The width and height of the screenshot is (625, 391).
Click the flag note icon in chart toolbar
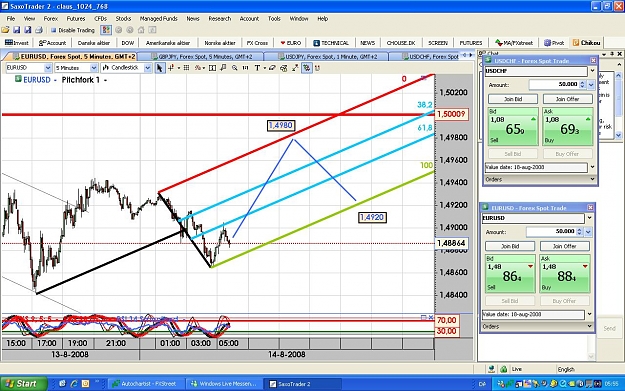click(x=223, y=68)
